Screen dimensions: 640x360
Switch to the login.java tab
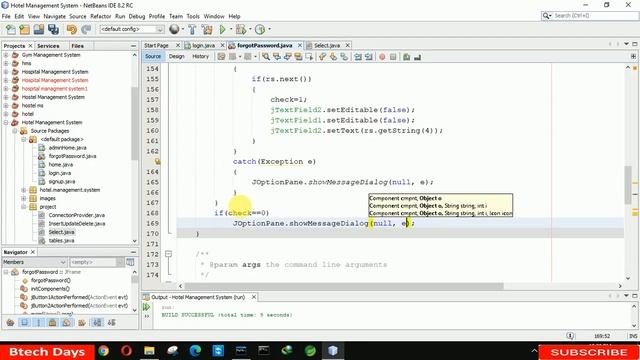(x=203, y=45)
